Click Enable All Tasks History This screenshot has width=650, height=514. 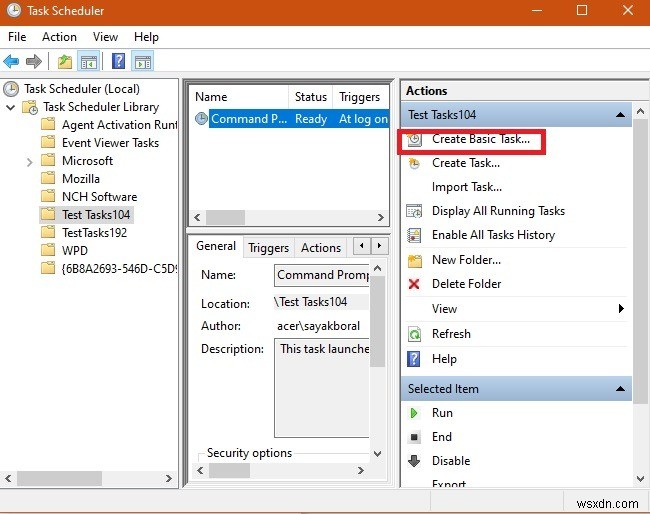493,235
